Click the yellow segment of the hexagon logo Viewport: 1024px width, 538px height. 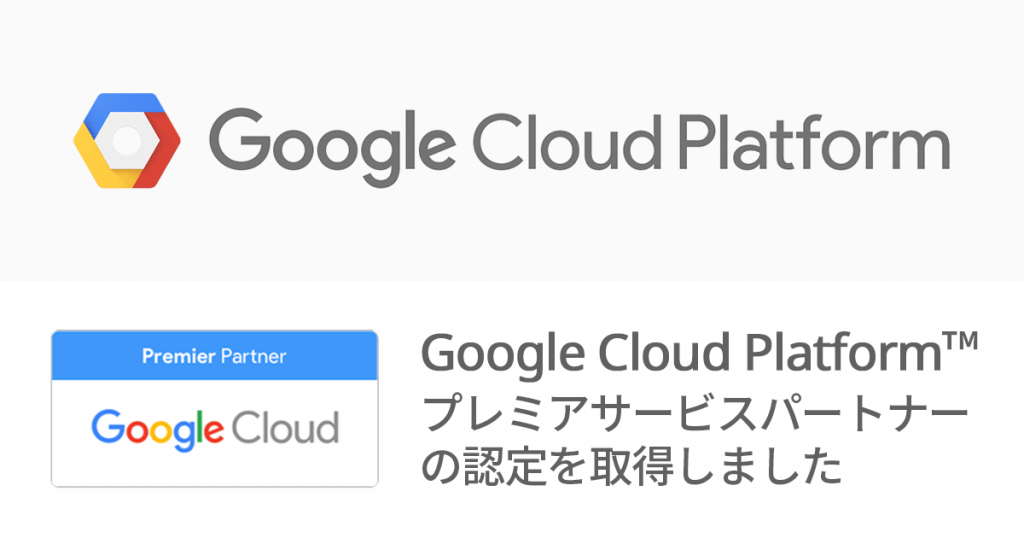click(98, 160)
